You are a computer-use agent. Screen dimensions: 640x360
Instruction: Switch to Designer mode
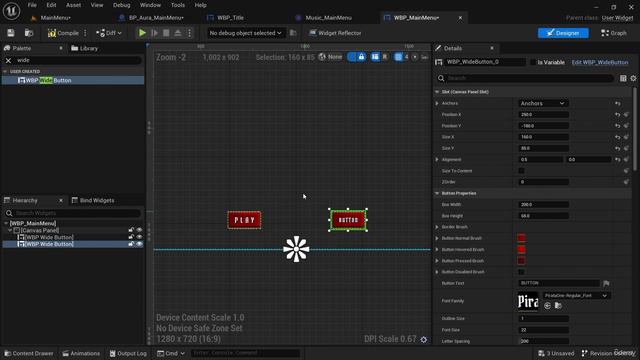(563, 33)
